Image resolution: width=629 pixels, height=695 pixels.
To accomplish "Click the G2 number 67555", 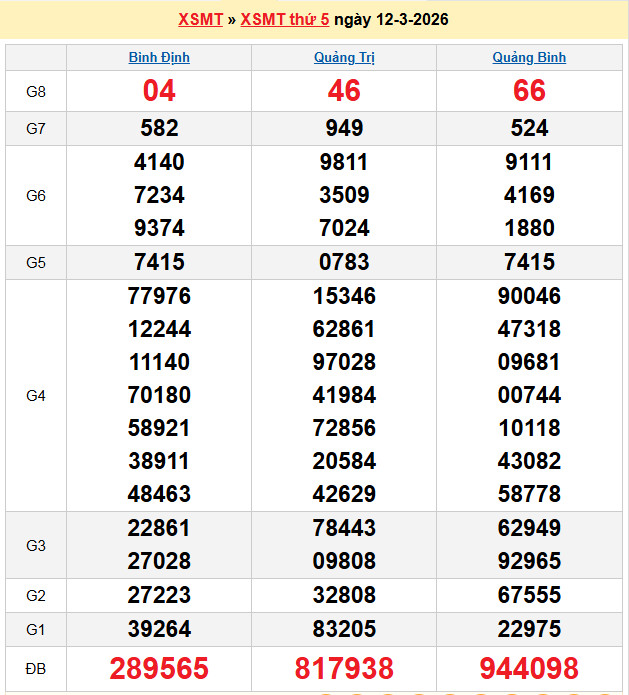I will pos(529,595).
